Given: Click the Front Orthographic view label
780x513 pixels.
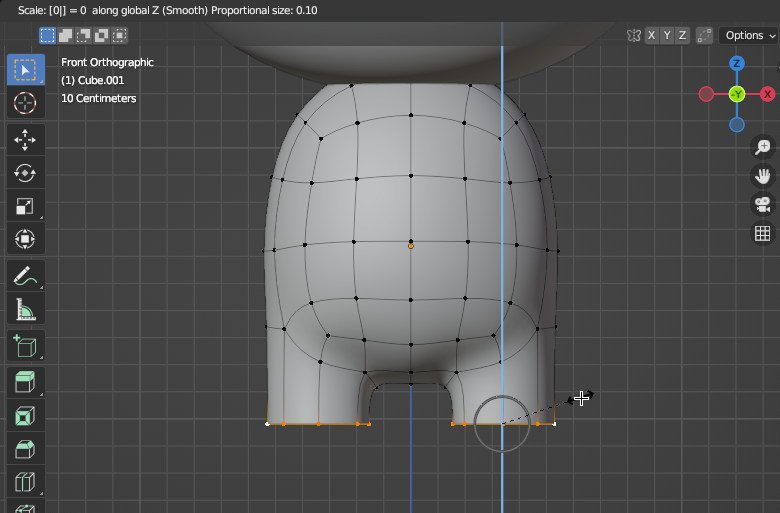Looking at the screenshot, I should click(x=107, y=62).
